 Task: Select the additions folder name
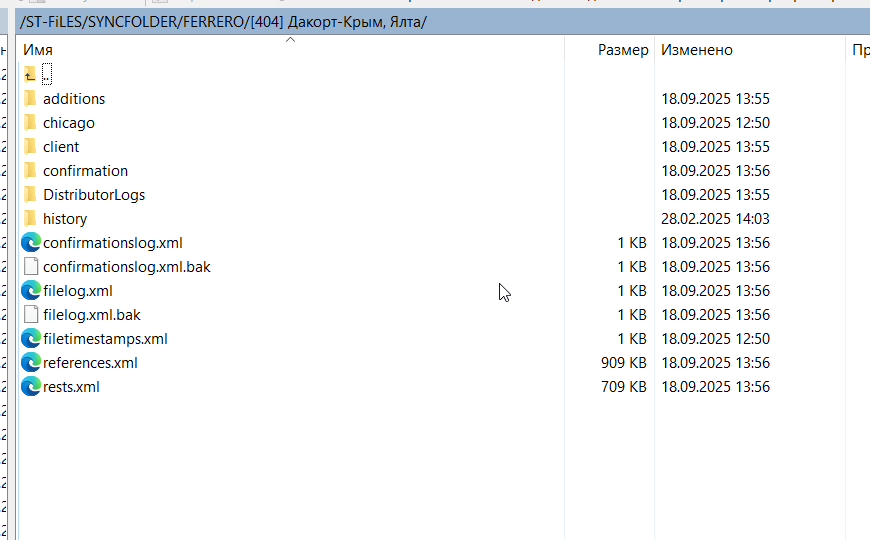coord(74,98)
